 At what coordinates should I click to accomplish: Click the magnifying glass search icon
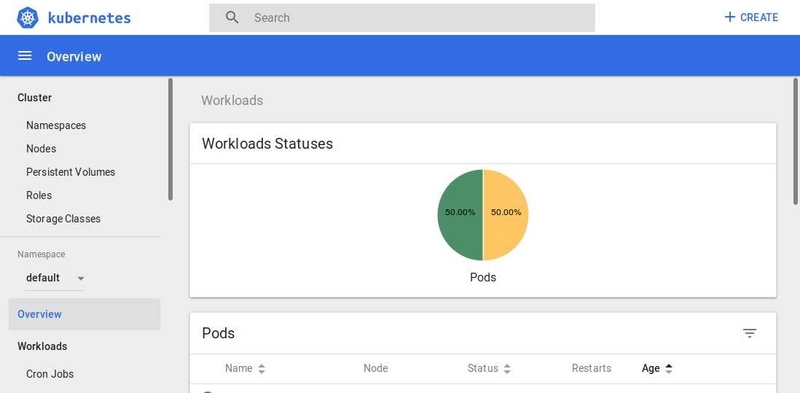pyautogui.click(x=232, y=17)
